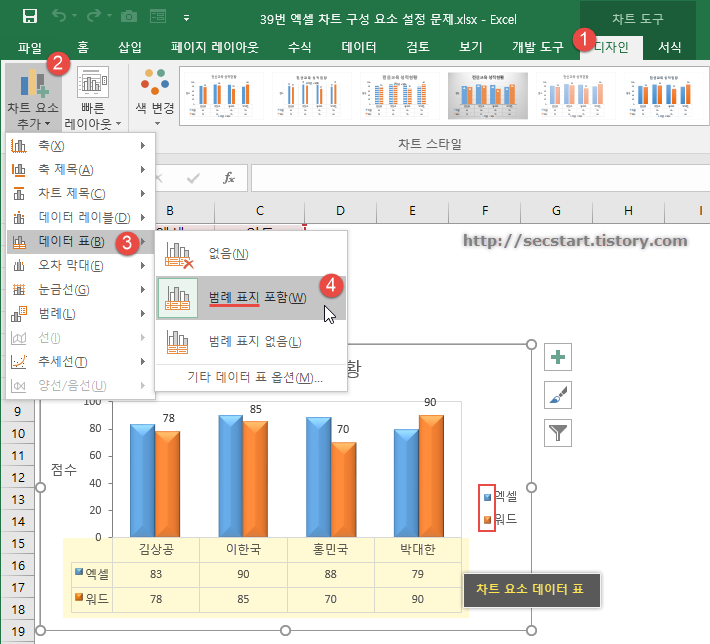Image resolution: width=710 pixels, height=644 pixels.
Task: Open the 차트 요소 추가 dropdown button
Action: [33, 97]
